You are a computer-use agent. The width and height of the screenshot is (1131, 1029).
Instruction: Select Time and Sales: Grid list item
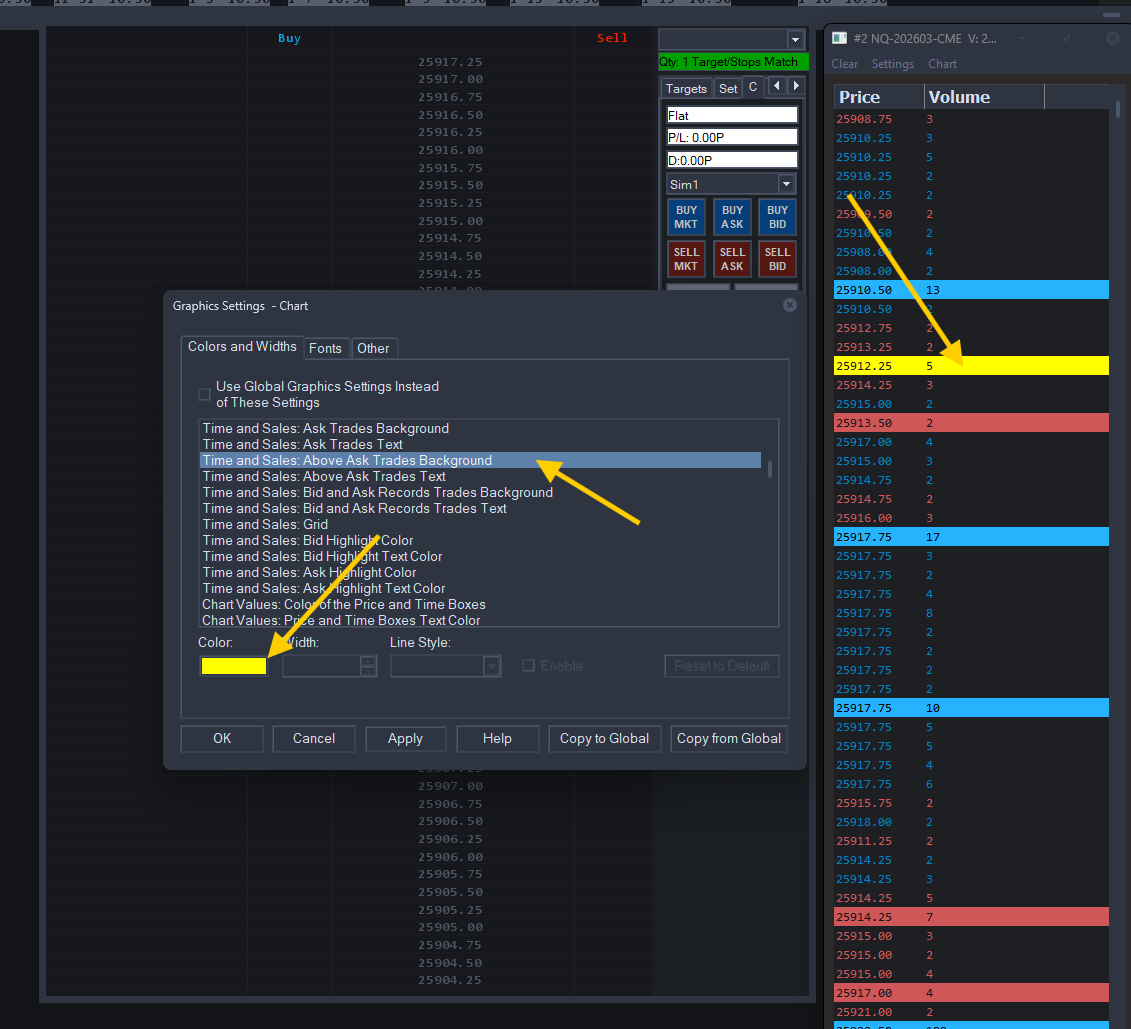tap(265, 524)
